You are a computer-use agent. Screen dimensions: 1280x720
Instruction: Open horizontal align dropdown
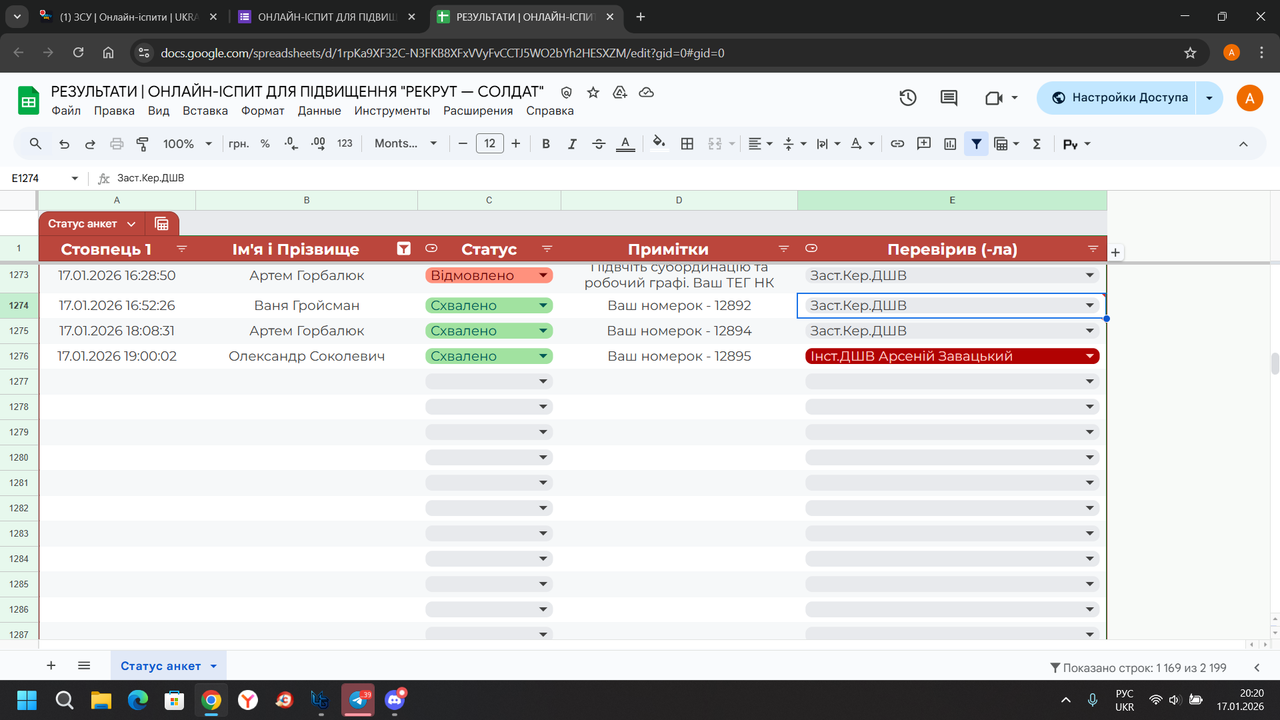point(760,144)
